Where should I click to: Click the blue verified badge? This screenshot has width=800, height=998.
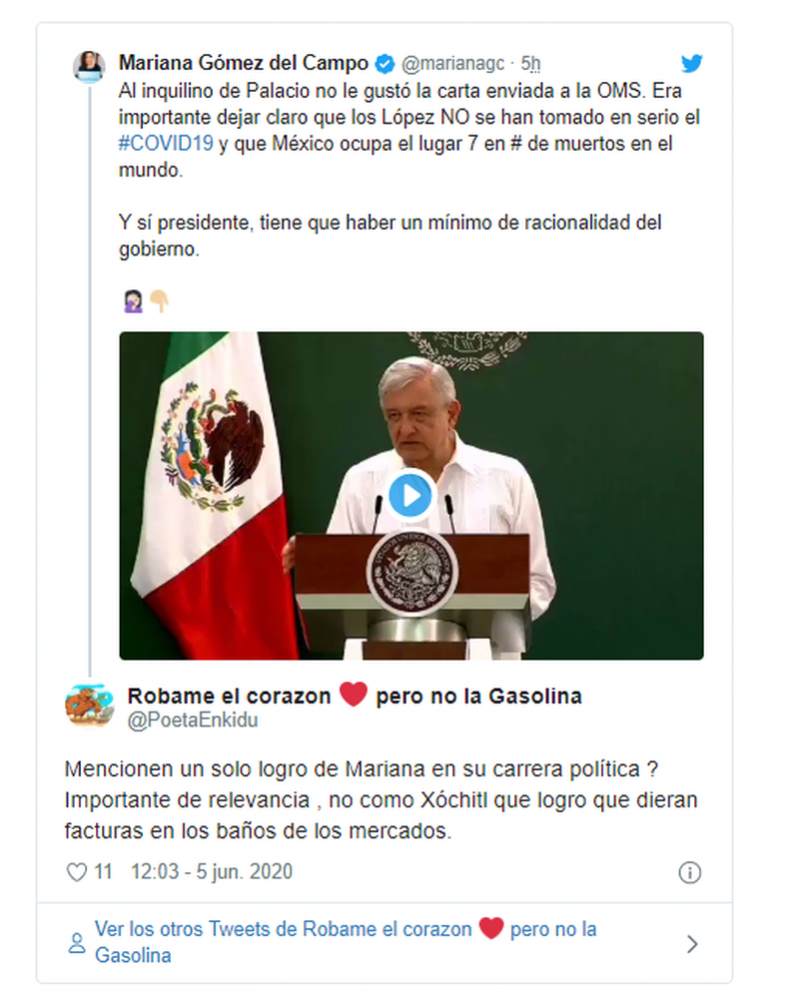(x=384, y=64)
